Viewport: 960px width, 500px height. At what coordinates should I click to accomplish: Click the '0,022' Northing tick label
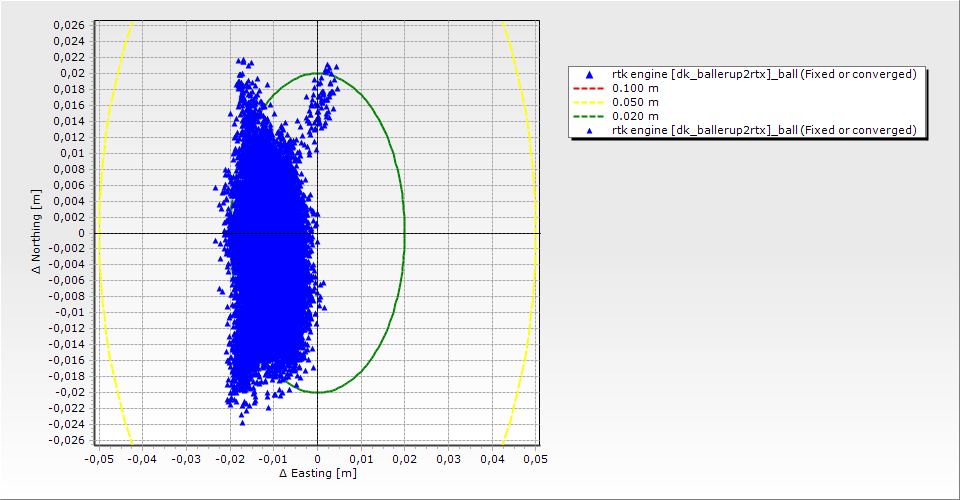(69, 57)
